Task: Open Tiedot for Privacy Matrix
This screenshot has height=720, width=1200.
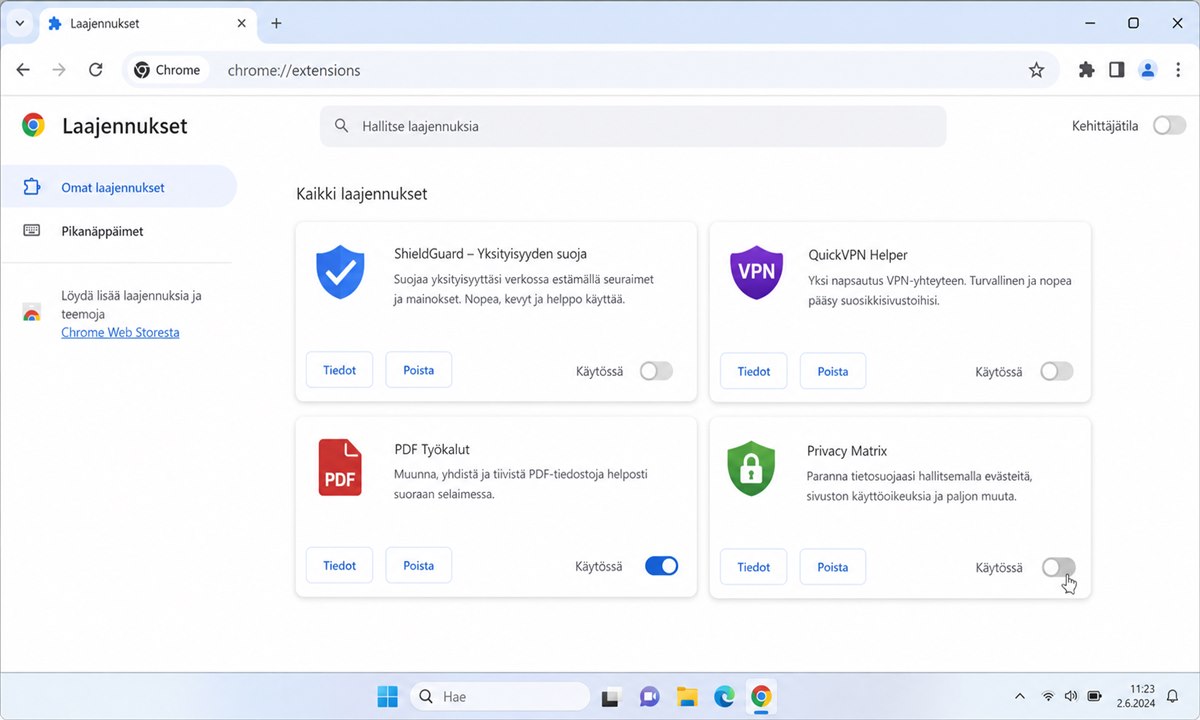Action: tap(754, 567)
